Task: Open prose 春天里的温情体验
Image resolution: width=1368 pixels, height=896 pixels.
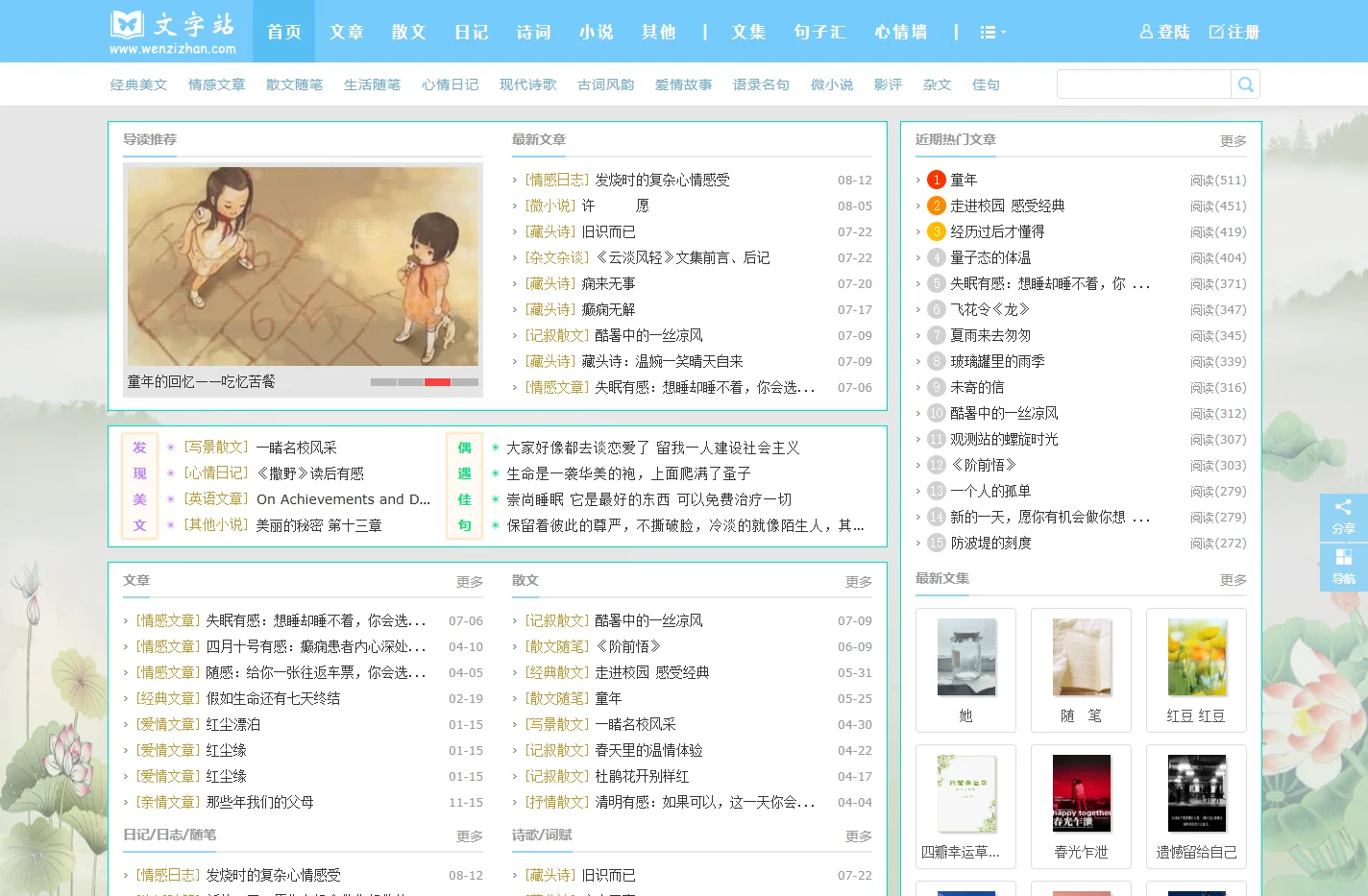Action: [648, 750]
